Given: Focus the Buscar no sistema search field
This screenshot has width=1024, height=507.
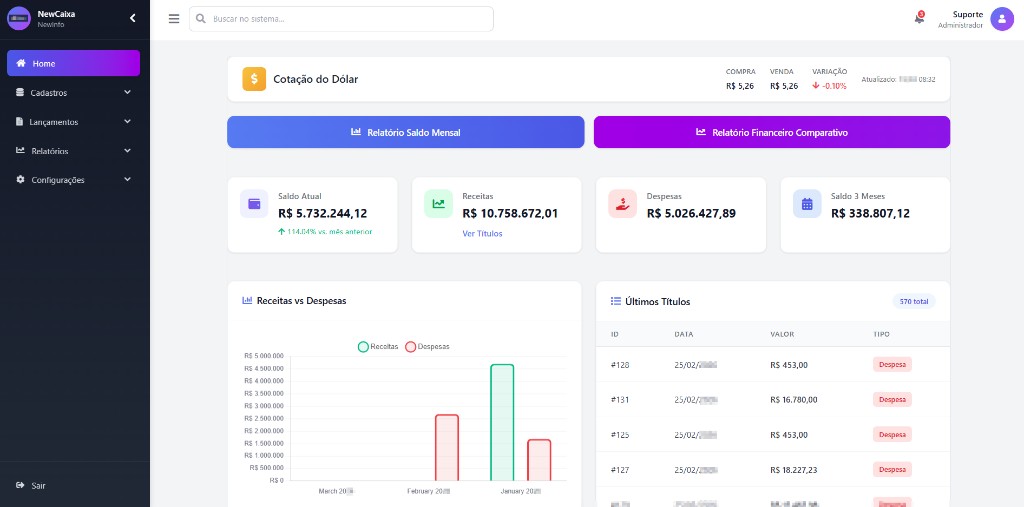Looking at the screenshot, I should [345, 19].
